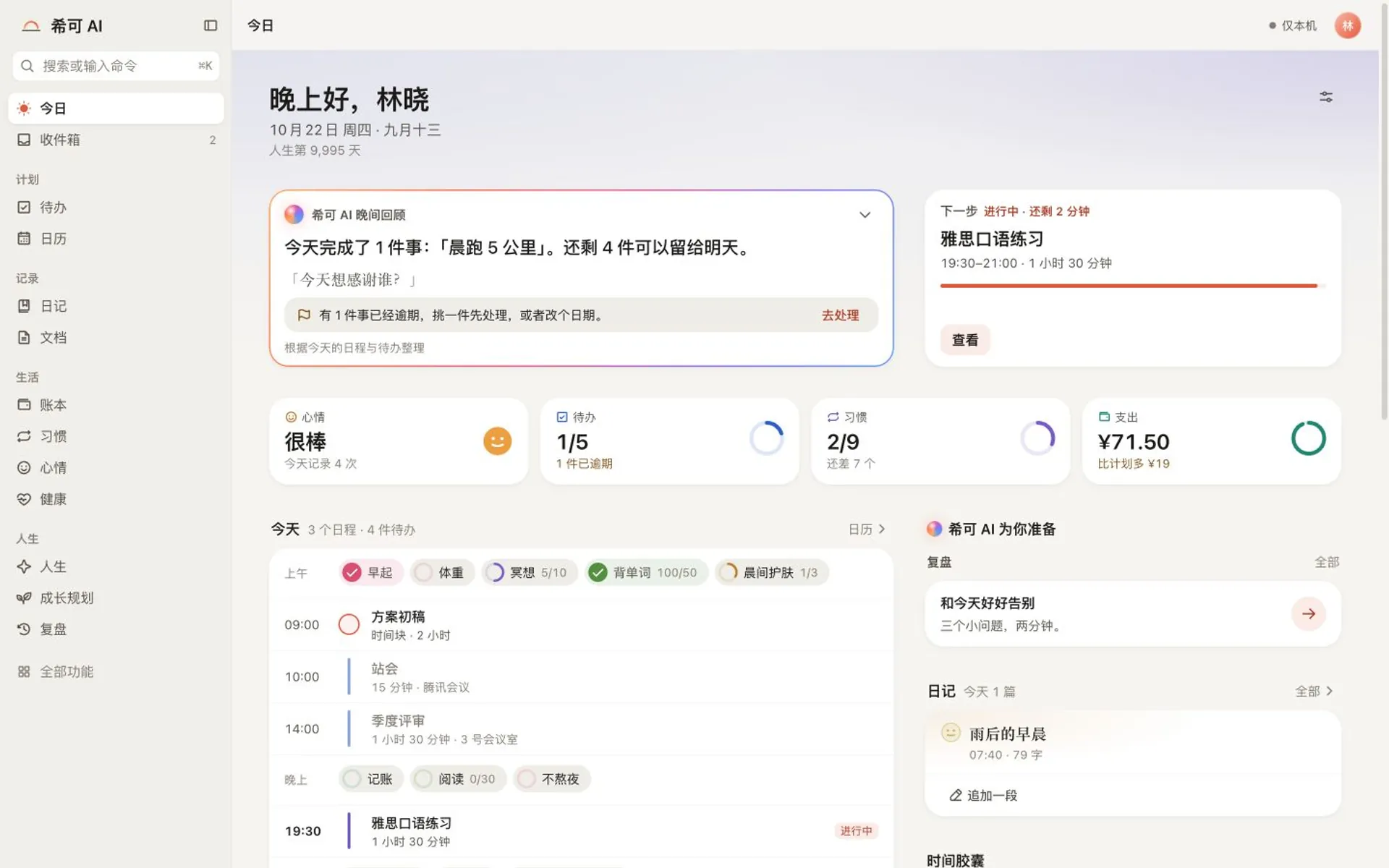Click the 希可 AI logo icon

click(31, 26)
